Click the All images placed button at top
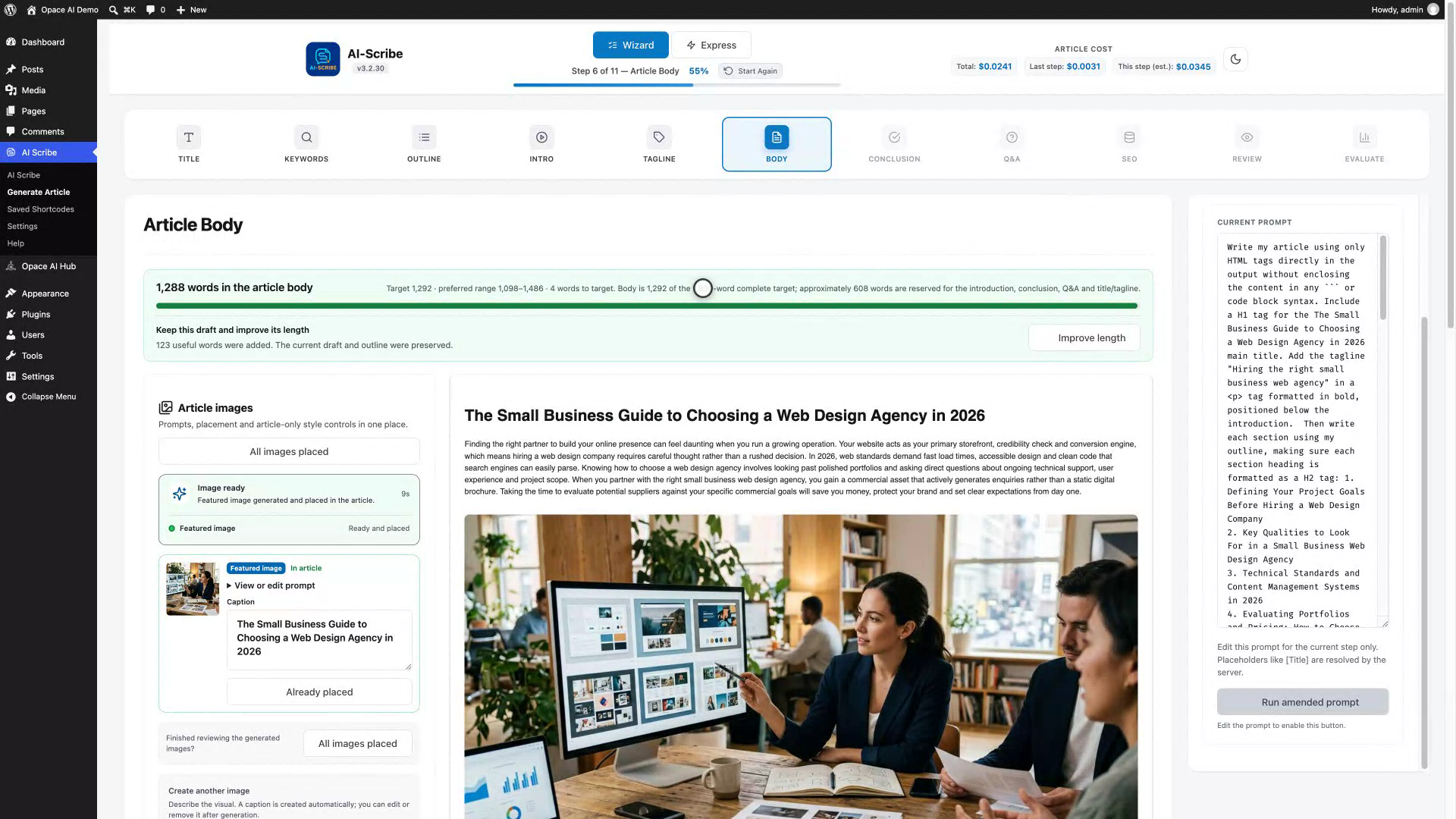1456x819 pixels. pos(289,452)
